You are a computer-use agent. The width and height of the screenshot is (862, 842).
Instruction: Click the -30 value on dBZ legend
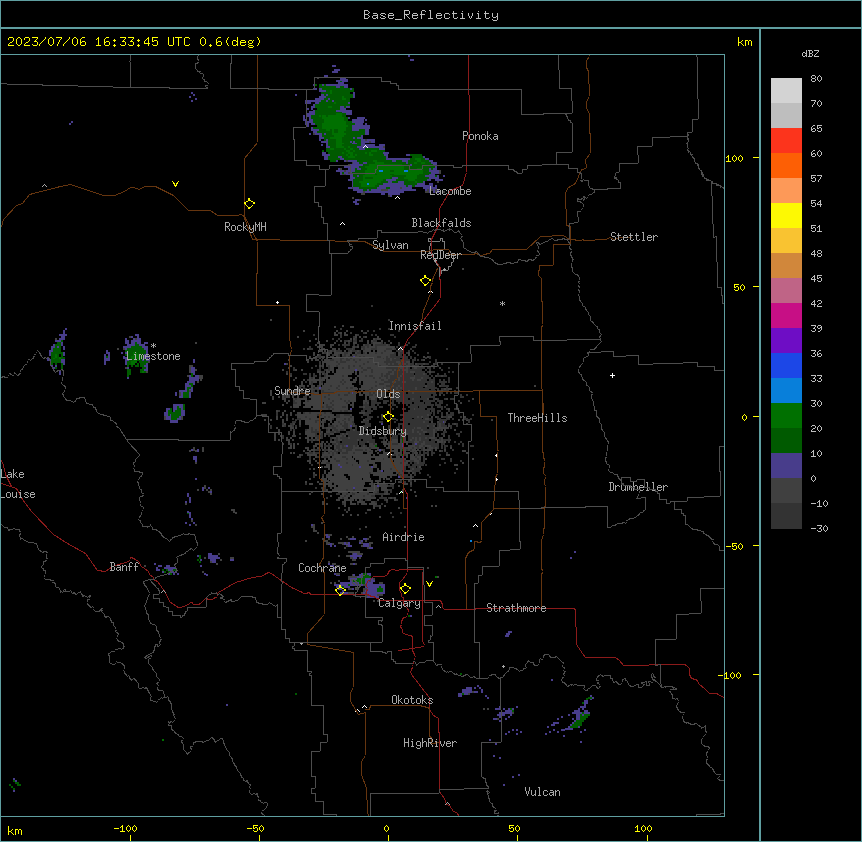coord(819,528)
